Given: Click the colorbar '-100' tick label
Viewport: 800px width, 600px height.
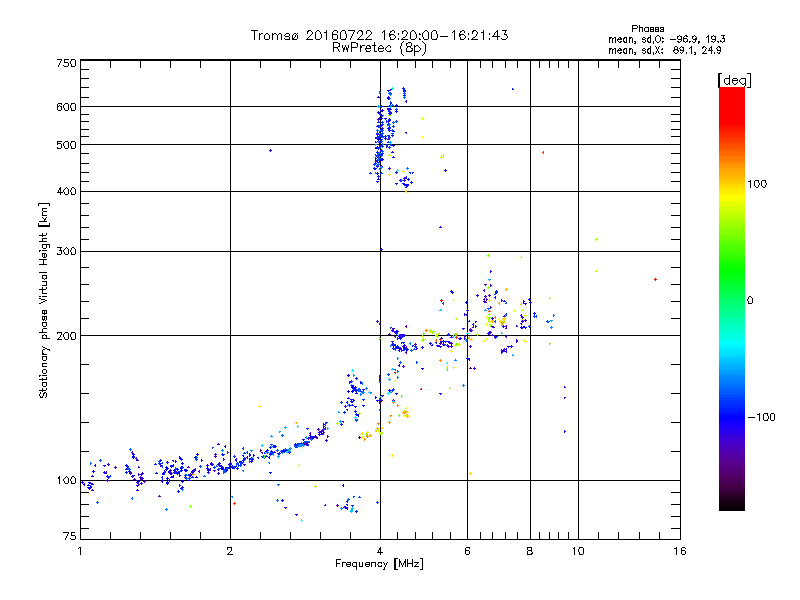Looking at the screenshot, I should pos(761,417).
